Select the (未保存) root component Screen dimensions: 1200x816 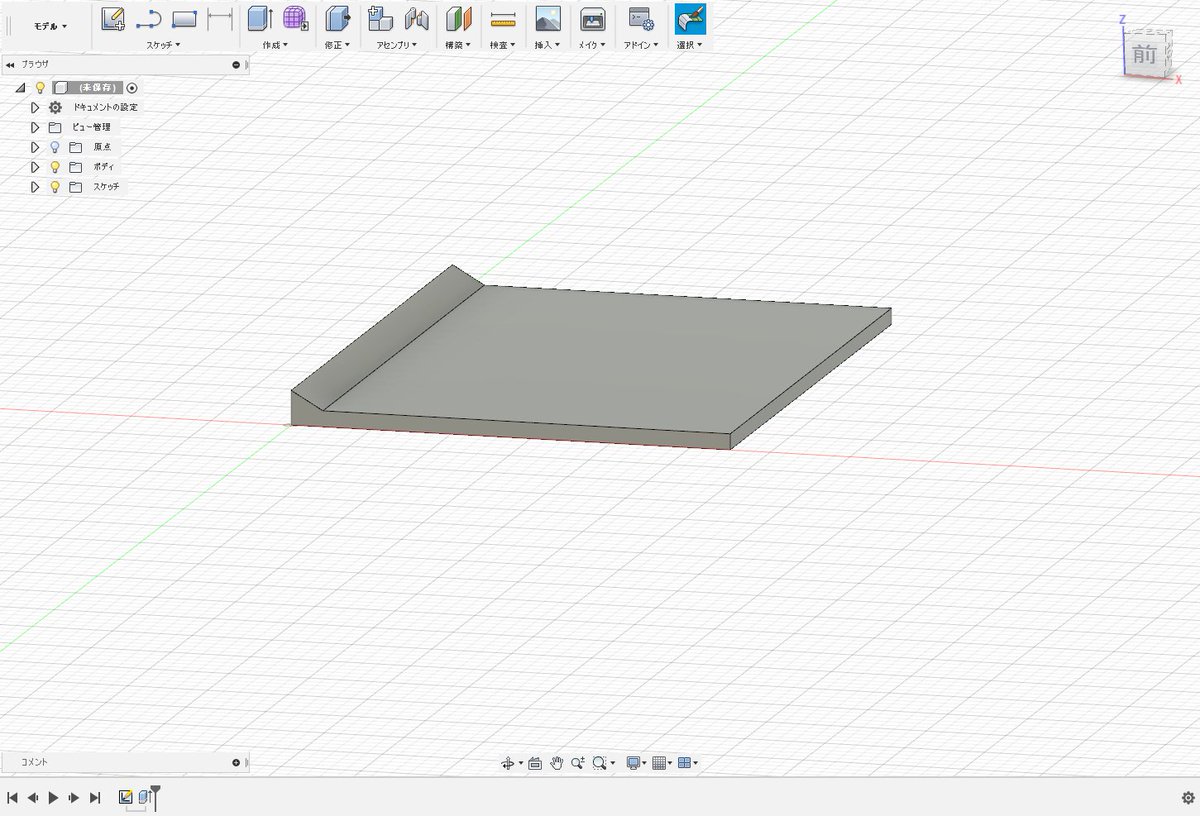click(x=98, y=88)
